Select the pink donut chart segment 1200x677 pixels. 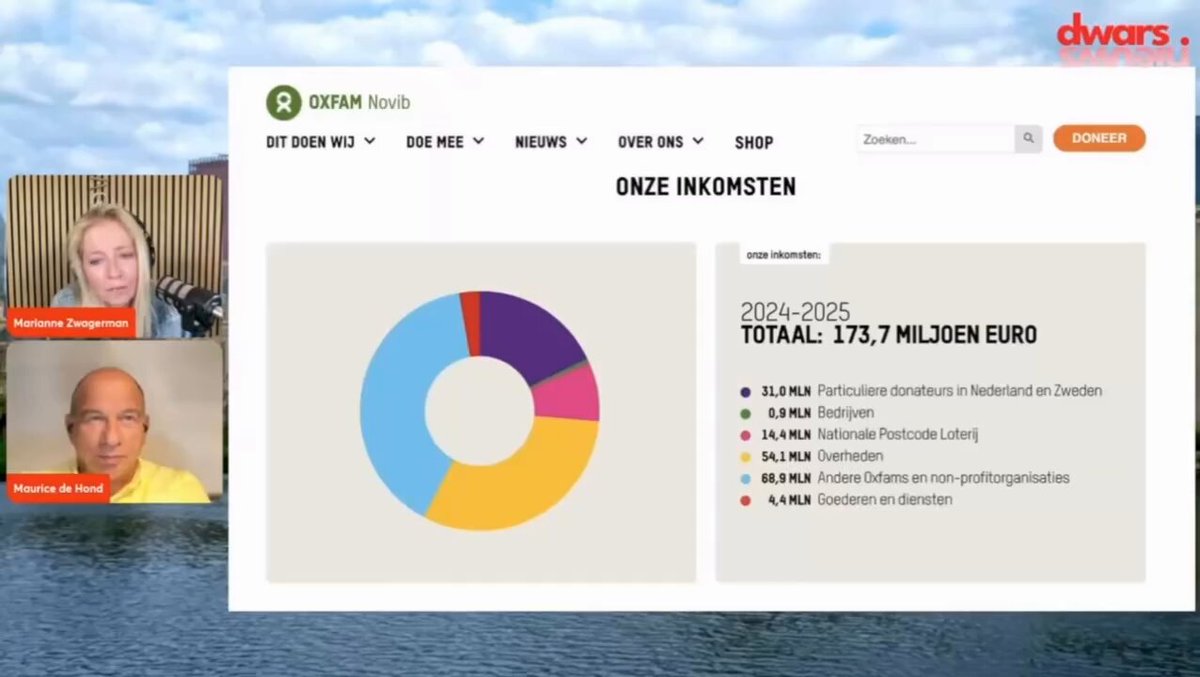(567, 392)
